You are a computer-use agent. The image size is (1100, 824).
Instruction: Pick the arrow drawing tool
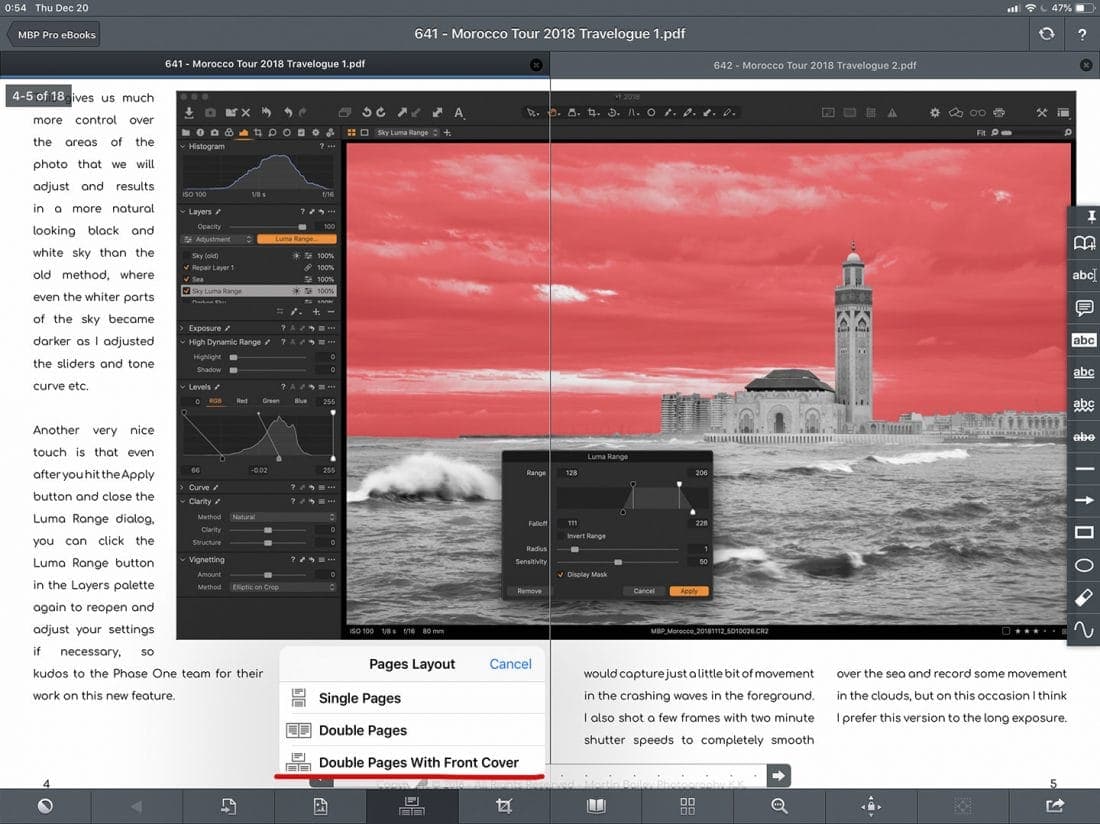(1084, 500)
